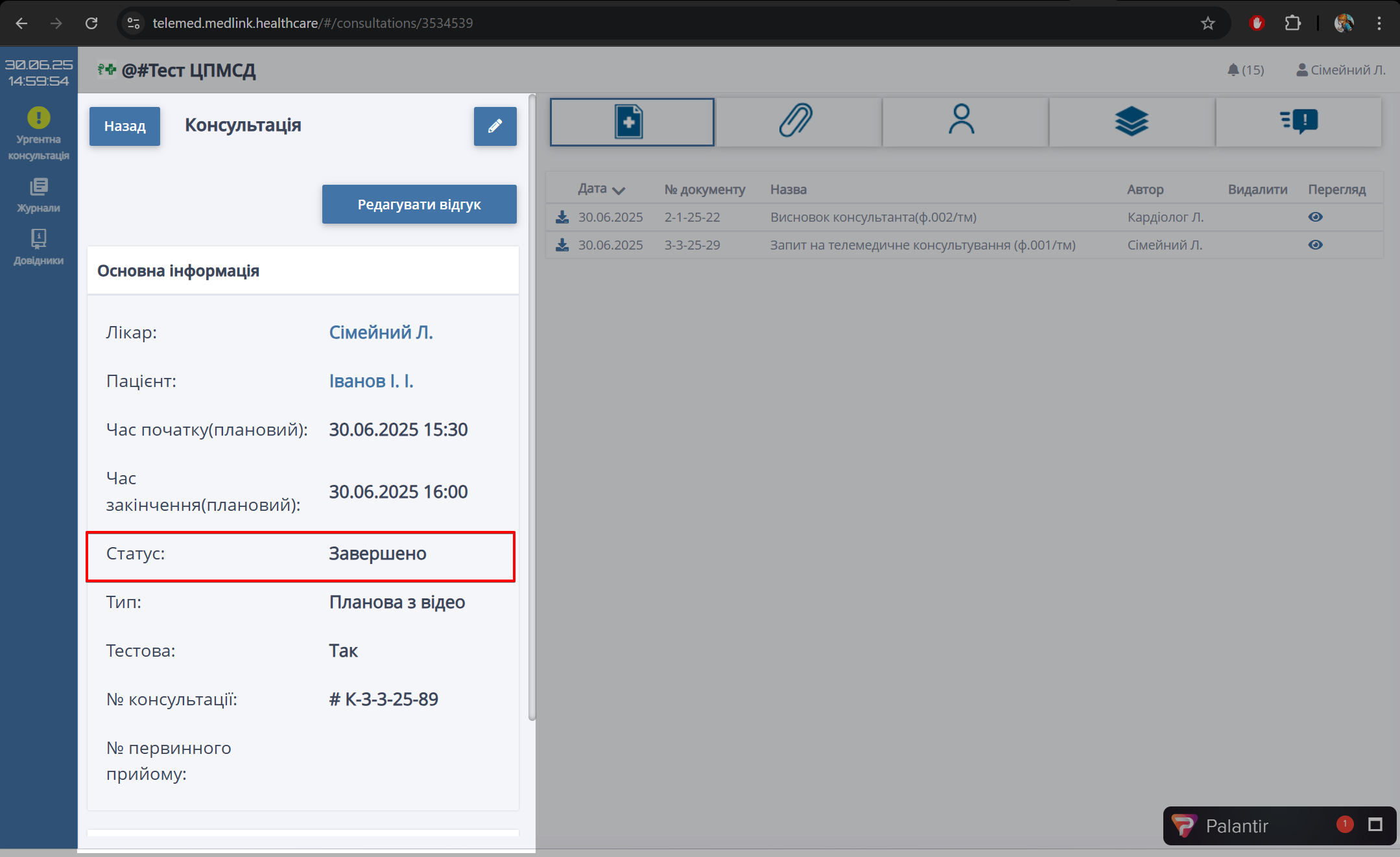The height and width of the screenshot is (857, 1400).
Task: Open Ургентна консультація in sidebar
Action: (39, 134)
